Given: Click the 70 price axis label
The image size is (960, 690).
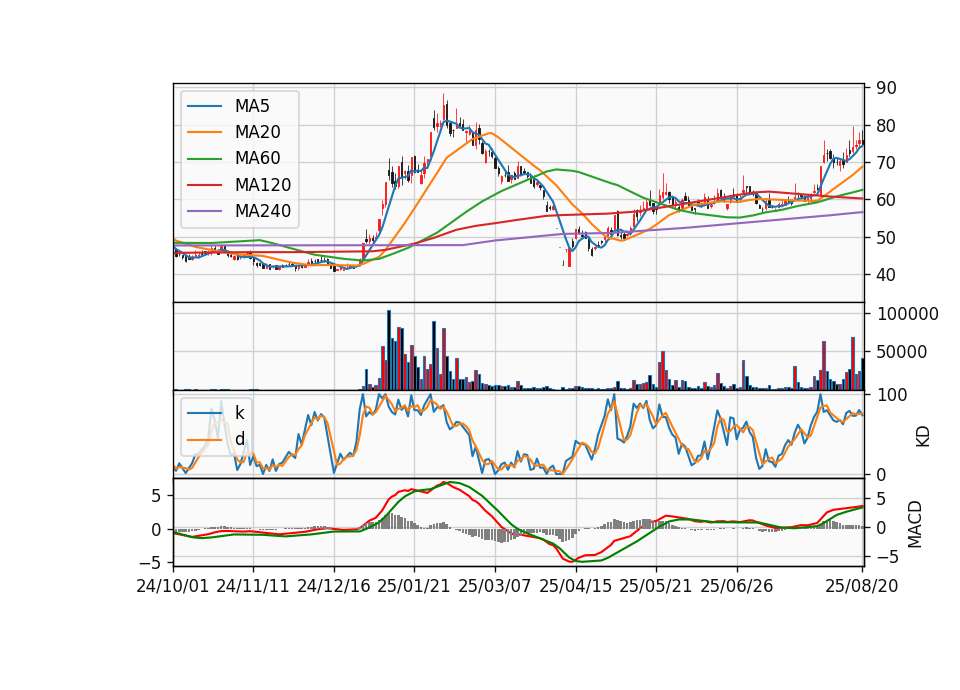Looking at the screenshot, I should click(886, 163).
